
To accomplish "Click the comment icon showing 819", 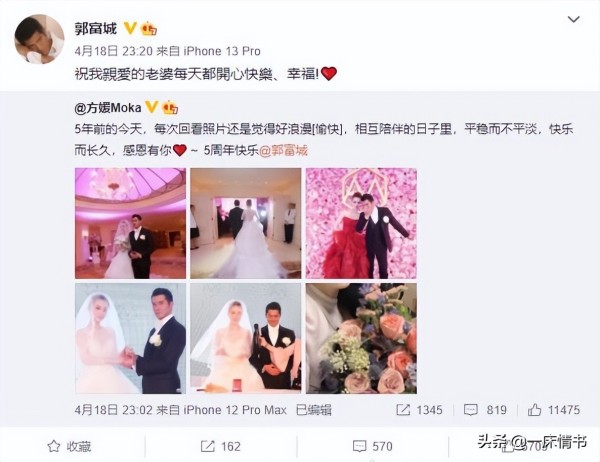I will [471, 410].
